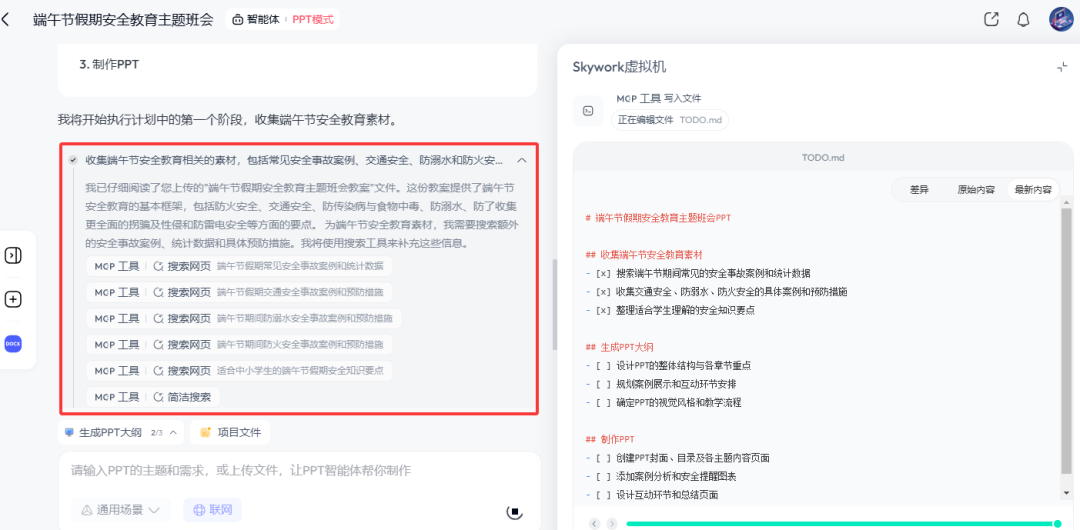This screenshot has width=1080, height=530.
Task: Go to next step arrow under preview
Action: pos(612,524)
